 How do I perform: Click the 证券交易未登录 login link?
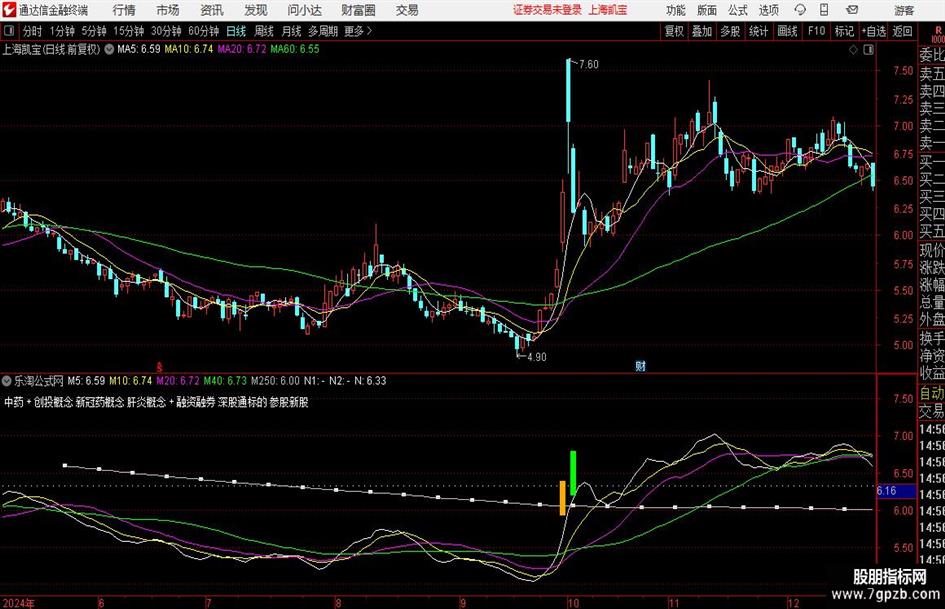pos(547,10)
